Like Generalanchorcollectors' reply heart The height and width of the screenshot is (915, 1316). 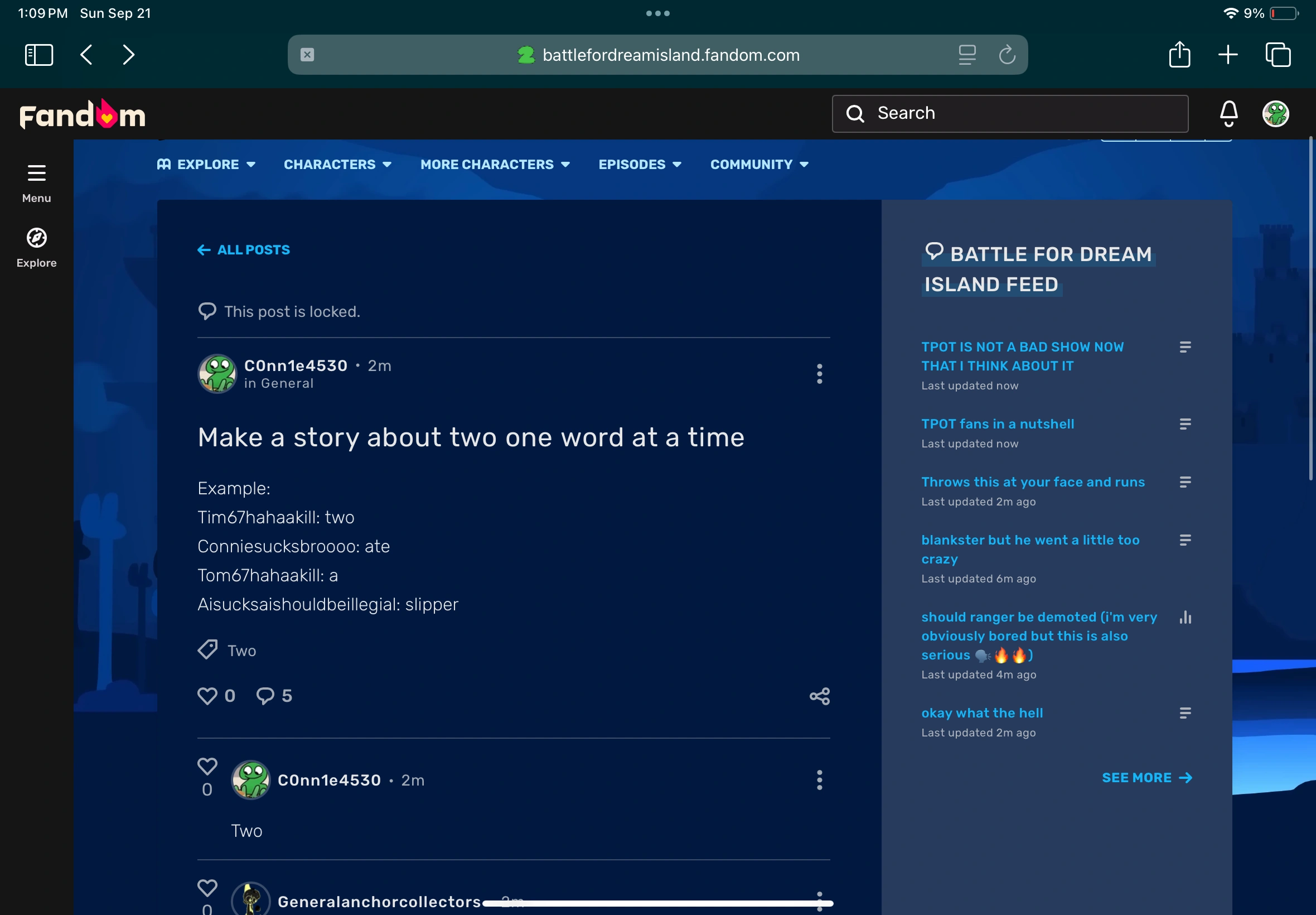(207, 888)
